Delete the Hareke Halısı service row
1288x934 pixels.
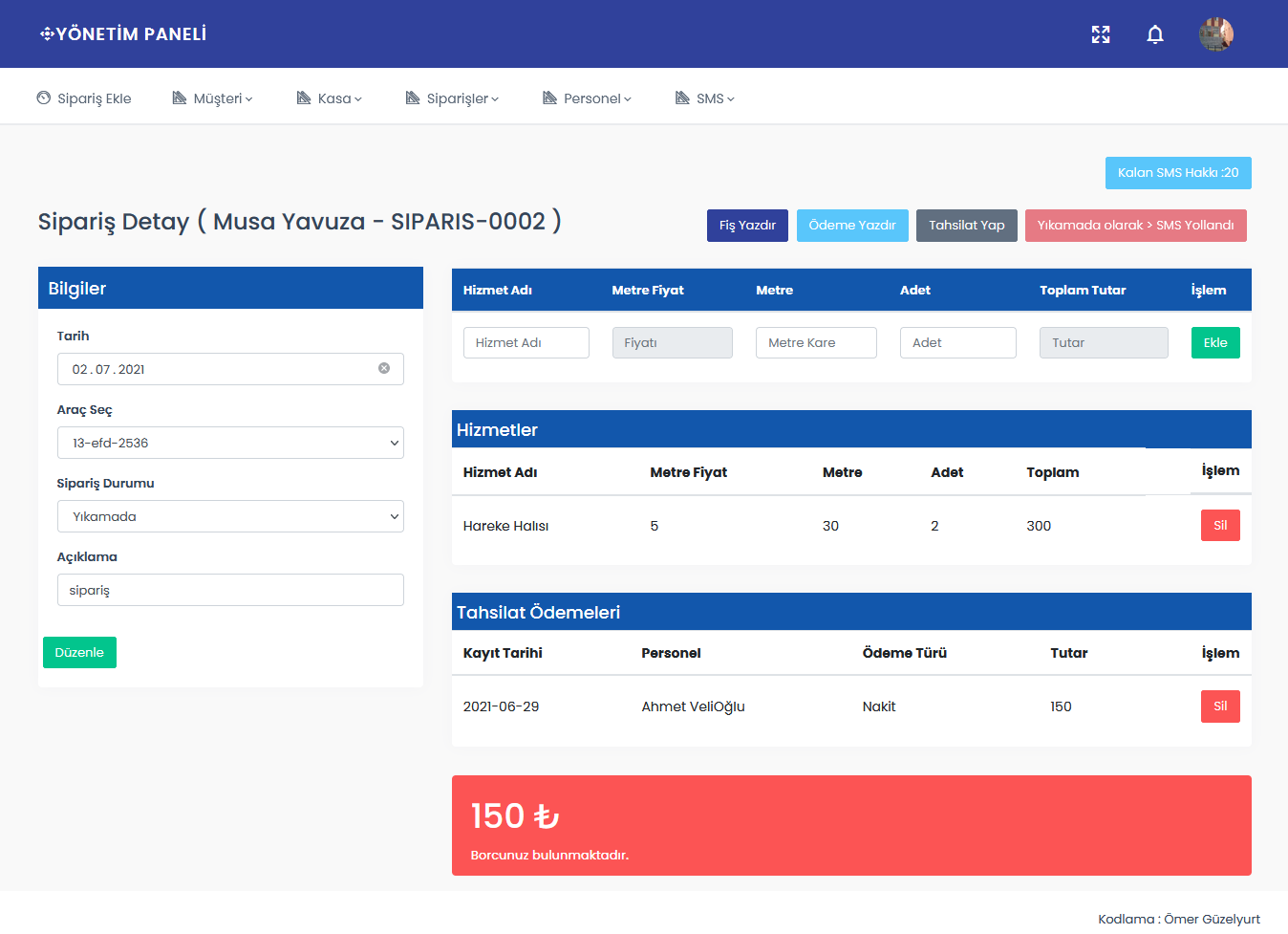[x=1219, y=525]
